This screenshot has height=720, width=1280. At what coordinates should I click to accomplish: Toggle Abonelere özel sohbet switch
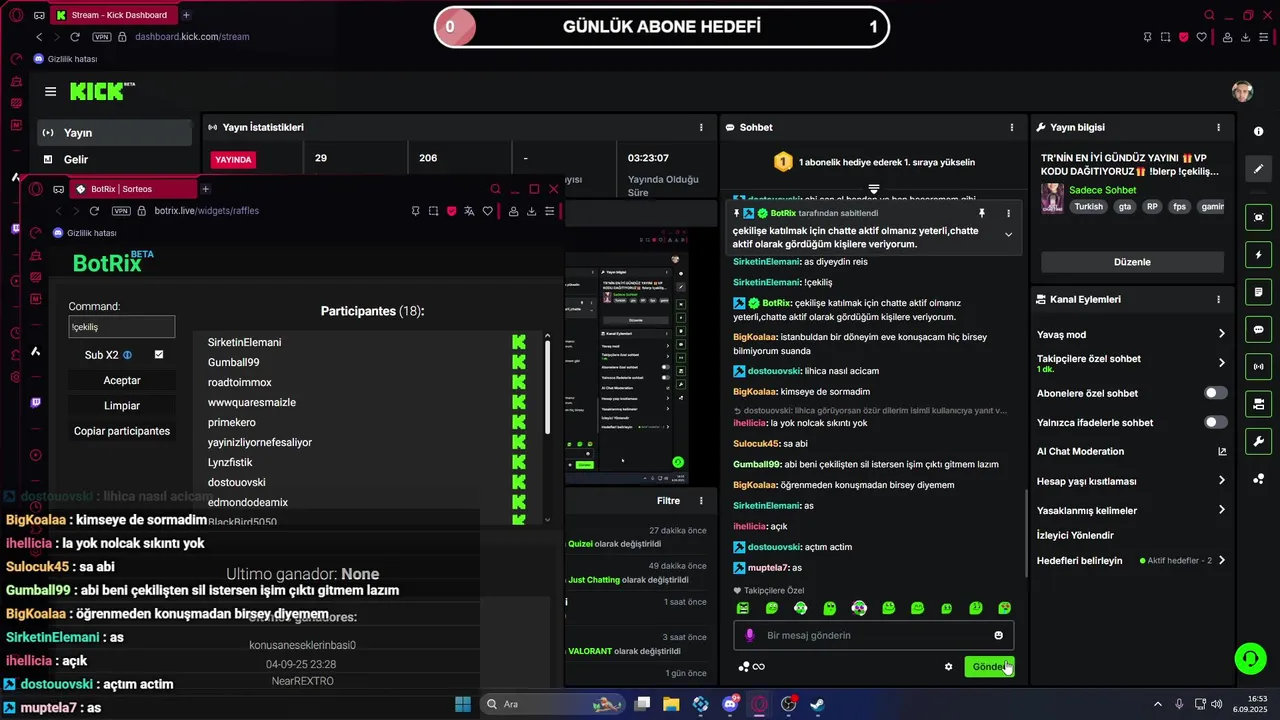1215,393
